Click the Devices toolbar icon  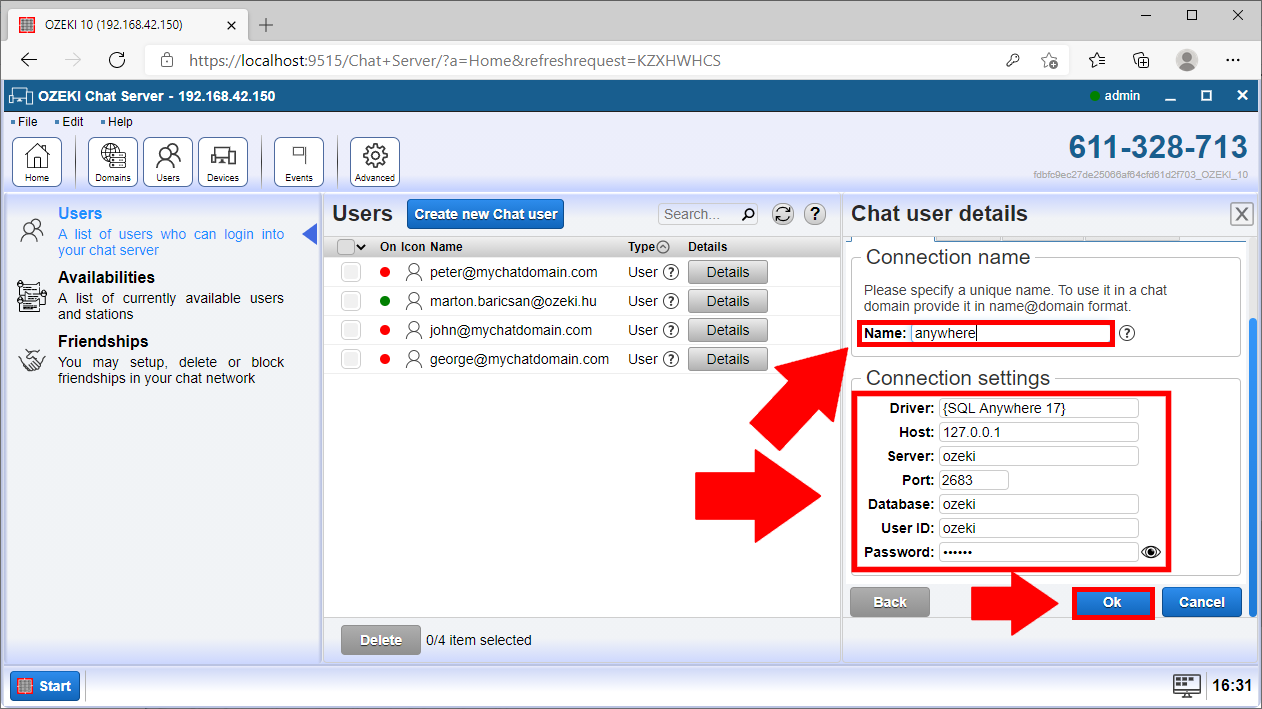(223, 162)
